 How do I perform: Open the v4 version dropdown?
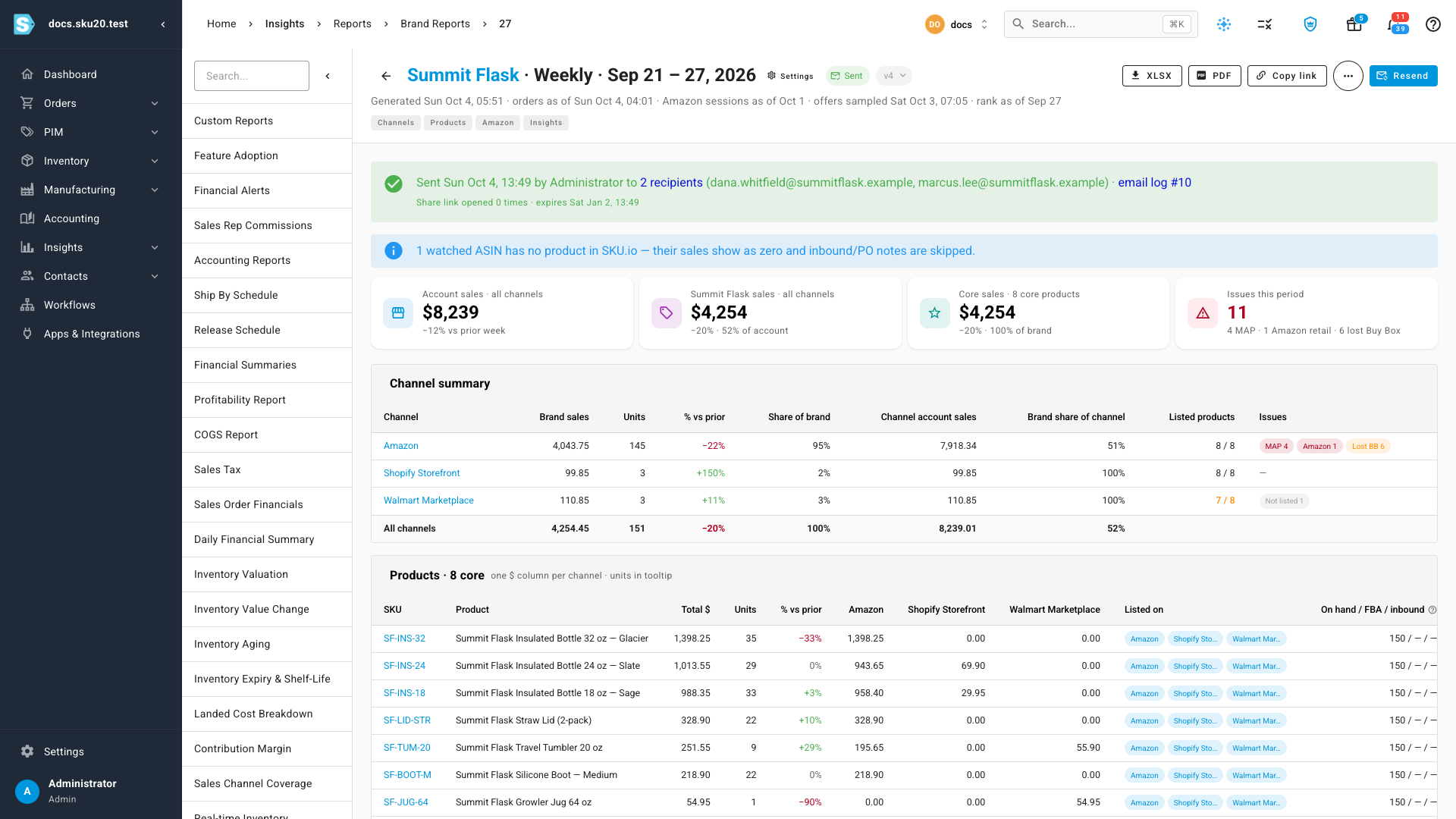(x=894, y=76)
